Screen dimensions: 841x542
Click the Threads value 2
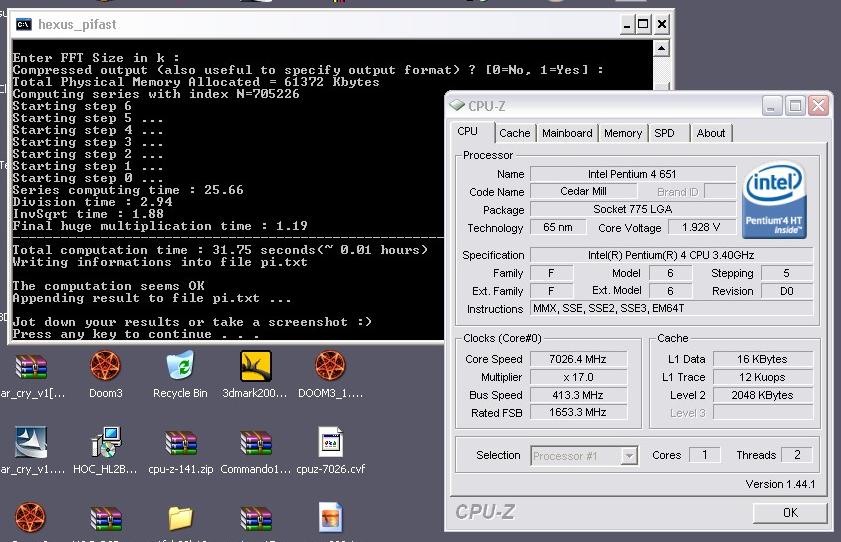point(797,455)
